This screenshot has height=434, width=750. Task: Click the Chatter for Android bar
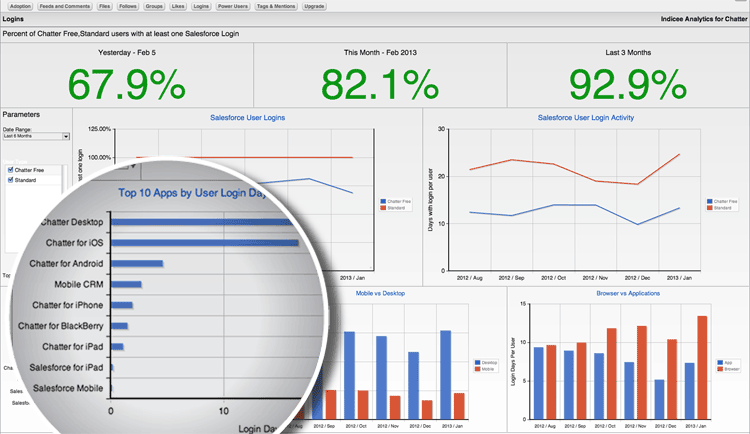point(137,264)
